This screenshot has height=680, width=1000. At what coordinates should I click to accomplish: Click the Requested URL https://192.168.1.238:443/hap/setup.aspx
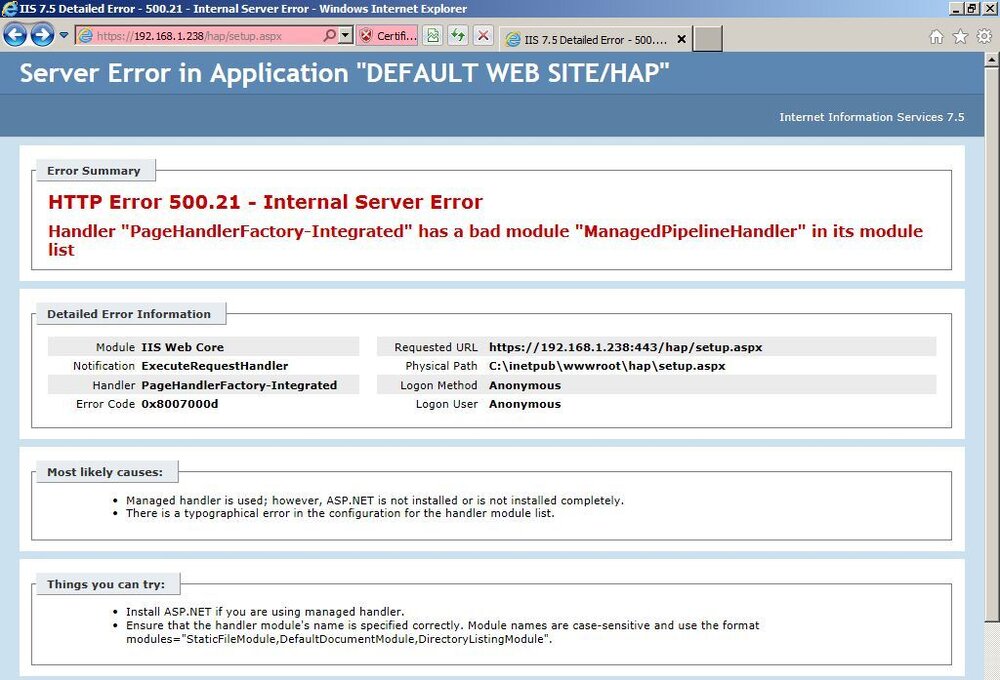[626, 347]
